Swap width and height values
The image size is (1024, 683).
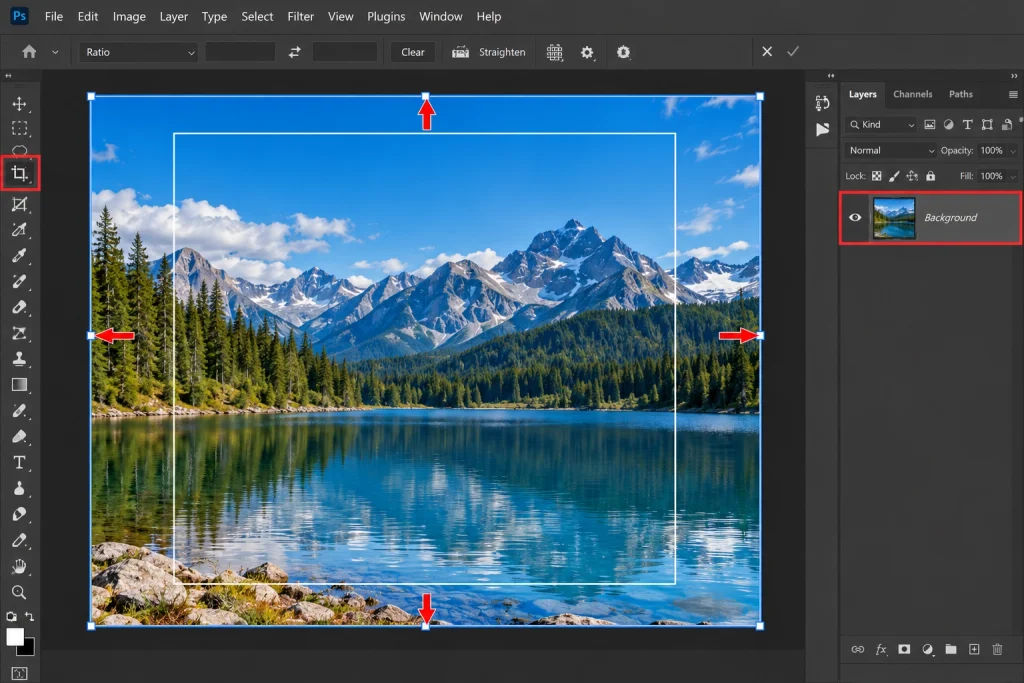(x=295, y=52)
